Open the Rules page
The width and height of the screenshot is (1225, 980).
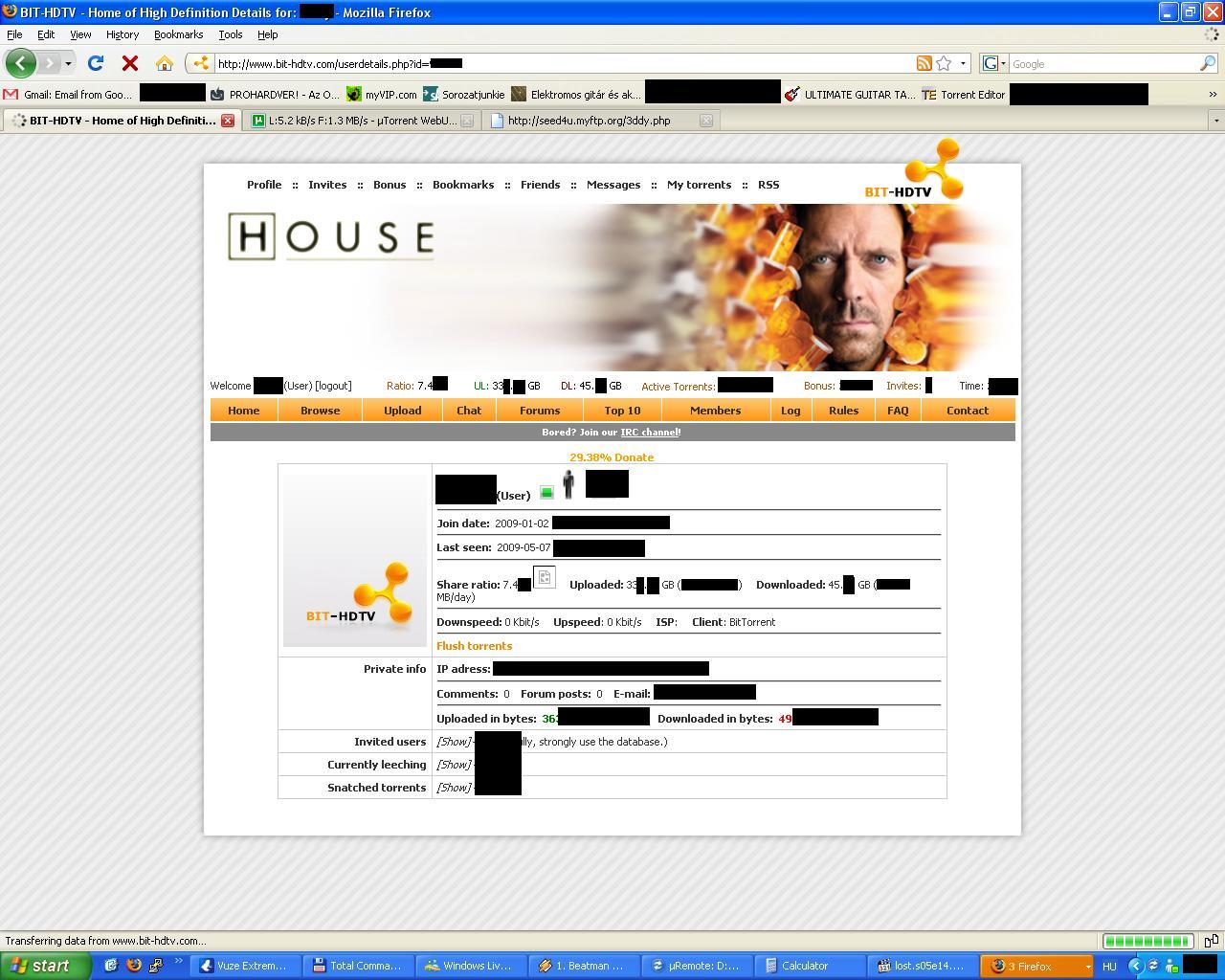point(843,411)
